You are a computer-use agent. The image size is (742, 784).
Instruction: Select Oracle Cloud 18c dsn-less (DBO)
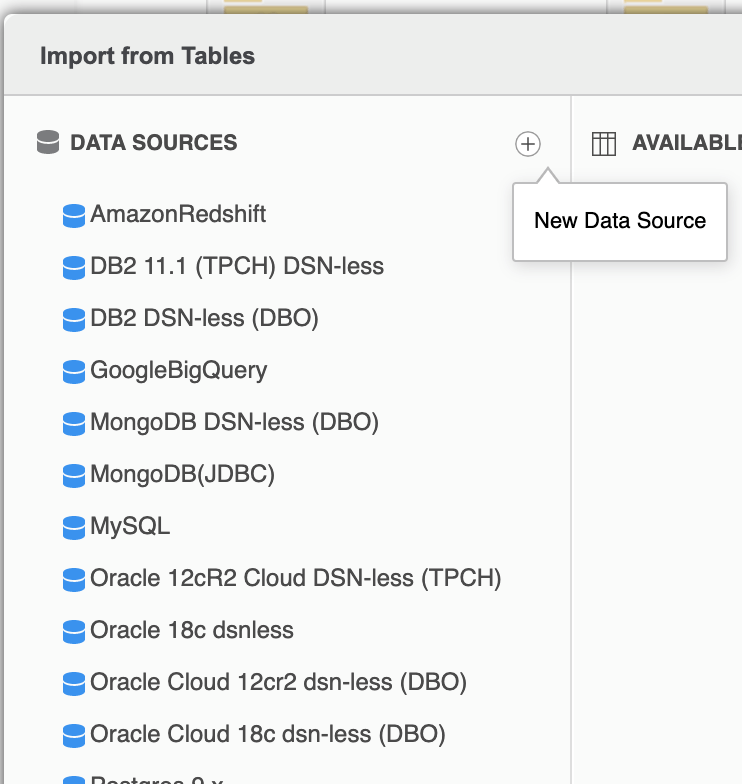pyautogui.click(x=268, y=734)
